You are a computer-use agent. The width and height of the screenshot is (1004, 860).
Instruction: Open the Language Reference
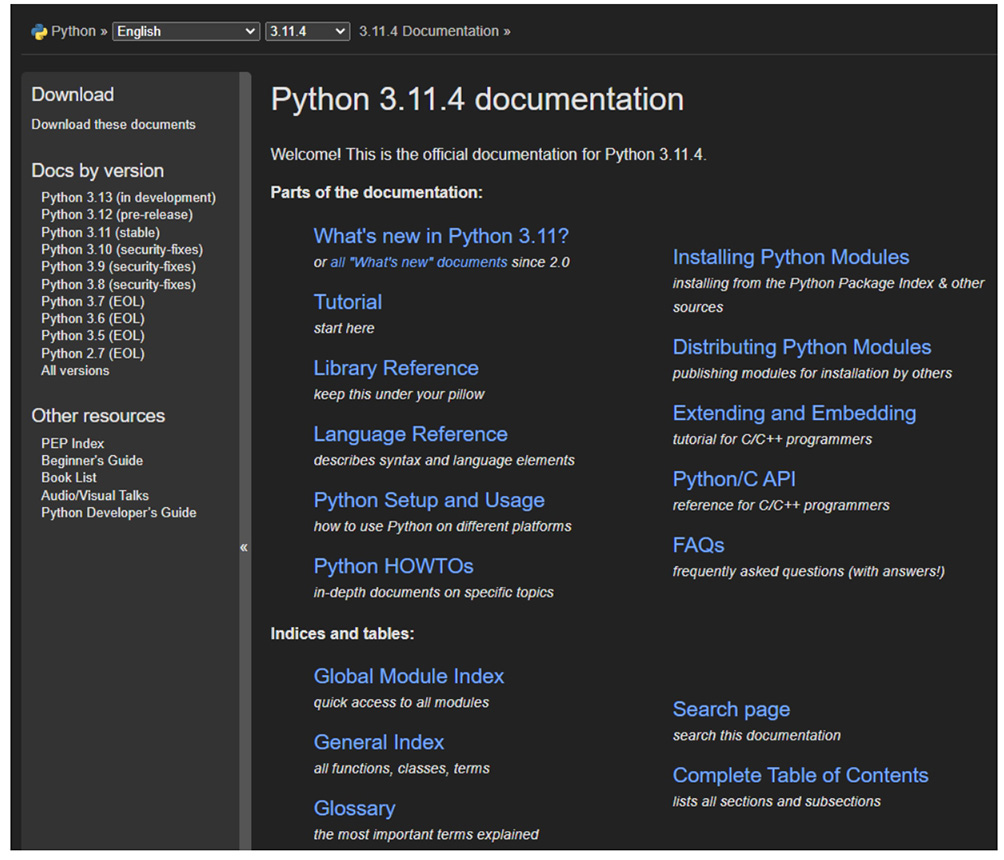[x=410, y=434]
